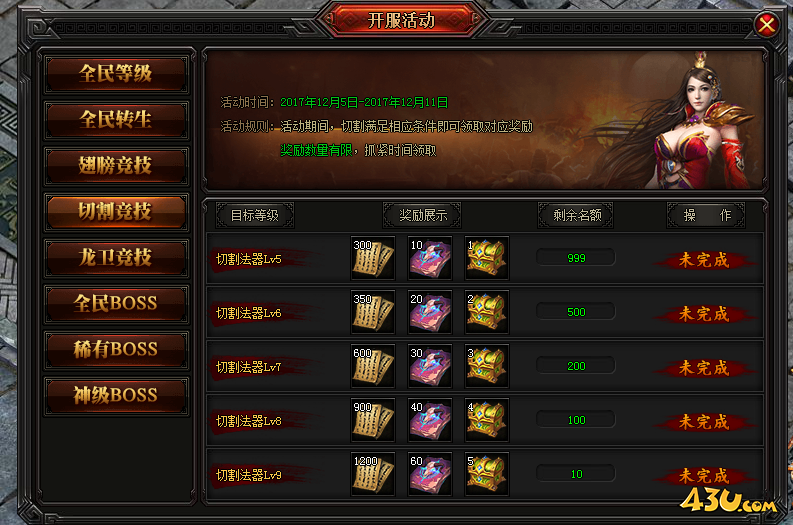This screenshot has width=793, height=525.
Task: Switch to the 全民BOSS tab
Action: [x=116, y=303]
